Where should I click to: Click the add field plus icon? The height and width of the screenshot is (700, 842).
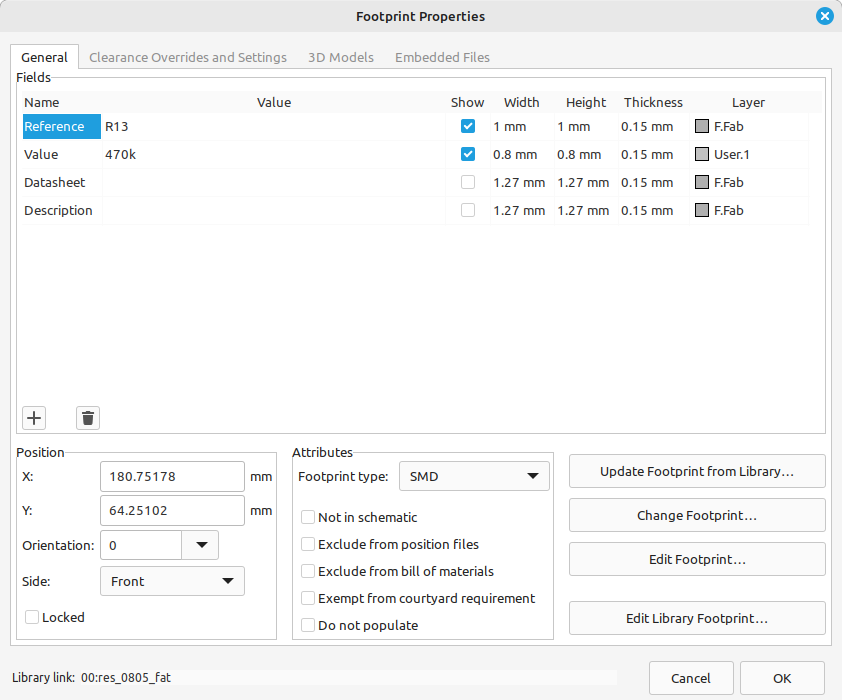pyautogui.click(x=34, y=418)
